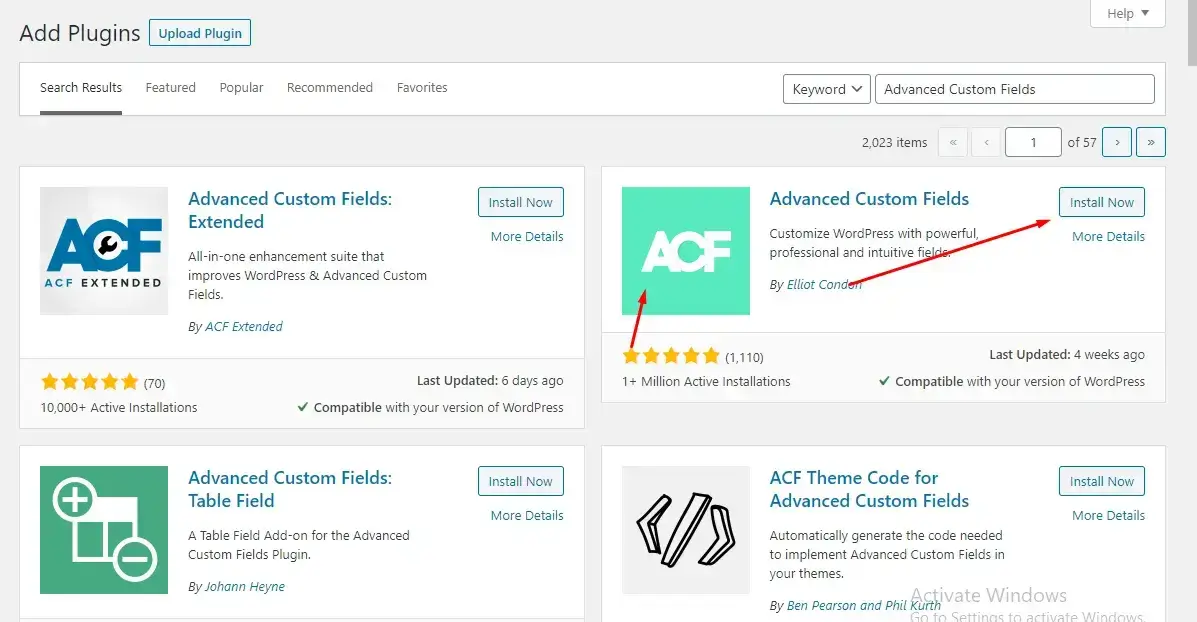Screen dimensions: 1197x622
Task: Switch to the Featured tab
Action: pos(170,87)
